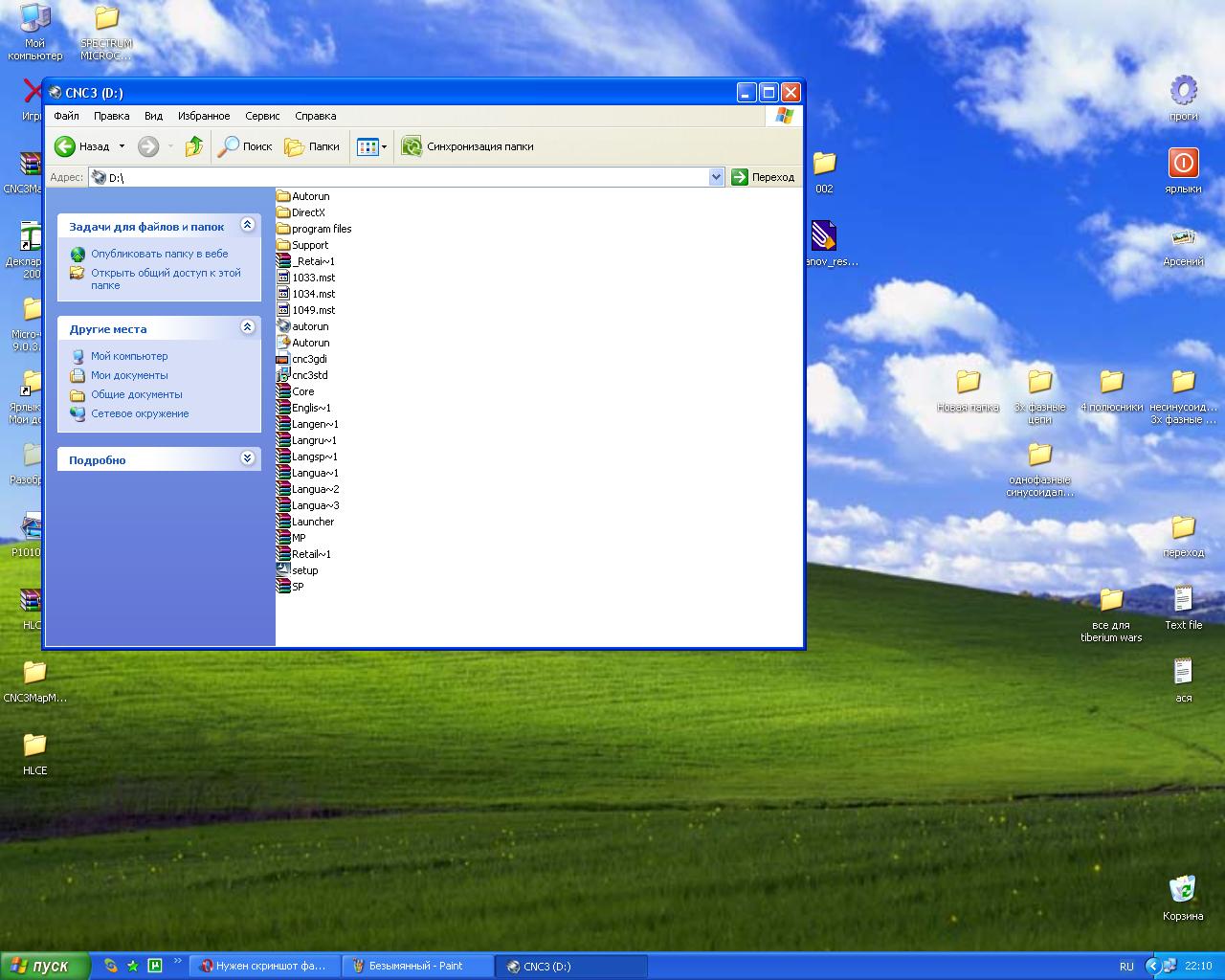1225x980 pixels.
Task: Click the address bar showing D:\
Action: (x=399, y=177)
